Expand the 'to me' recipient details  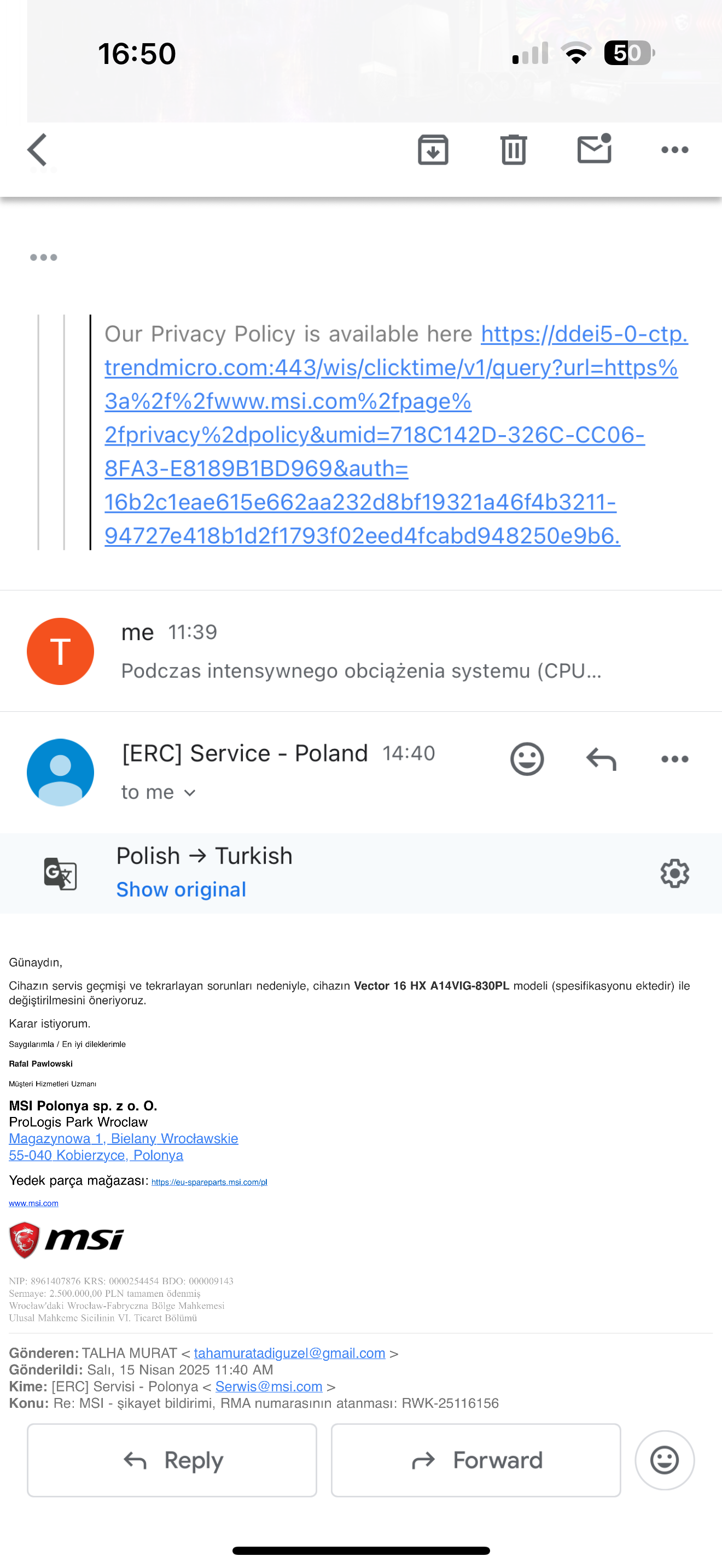[x=158, y=793]
